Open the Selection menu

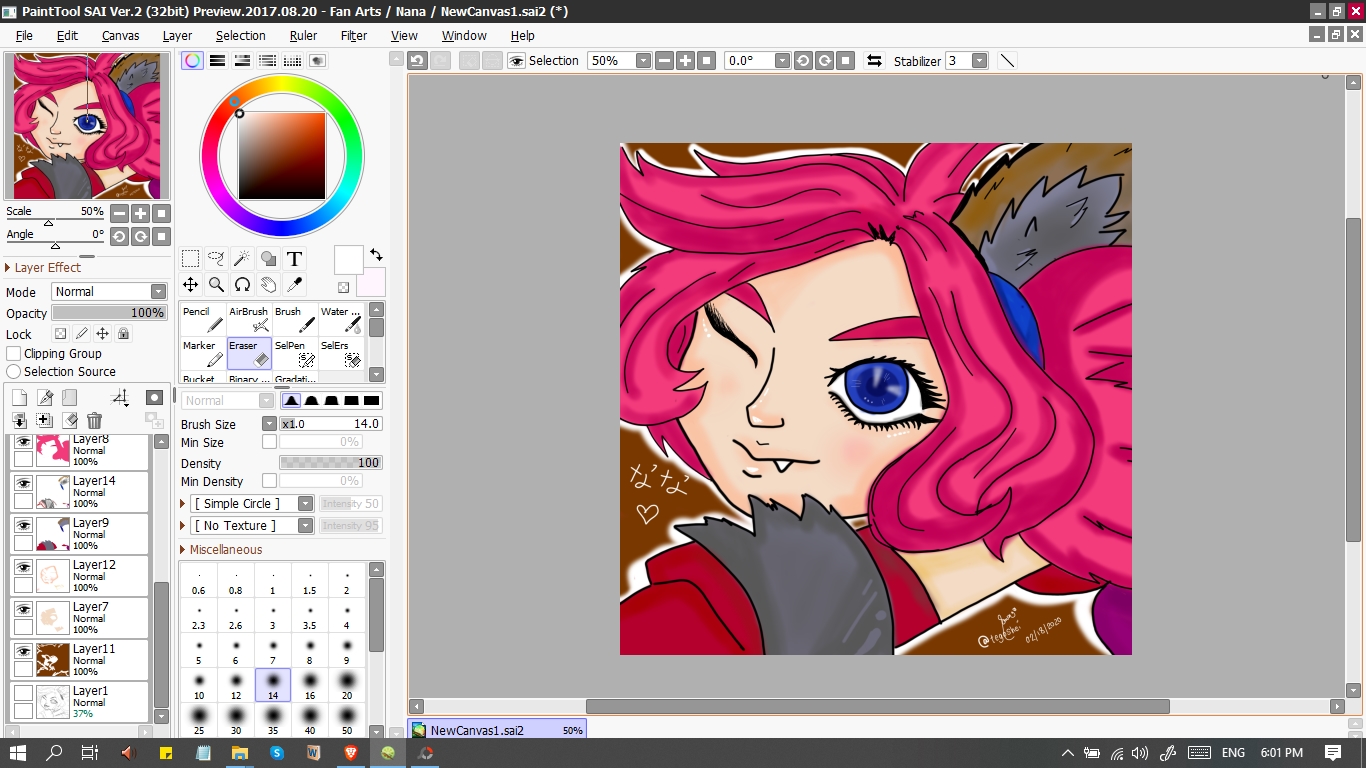pyautogui.click(x=241, y=35)
